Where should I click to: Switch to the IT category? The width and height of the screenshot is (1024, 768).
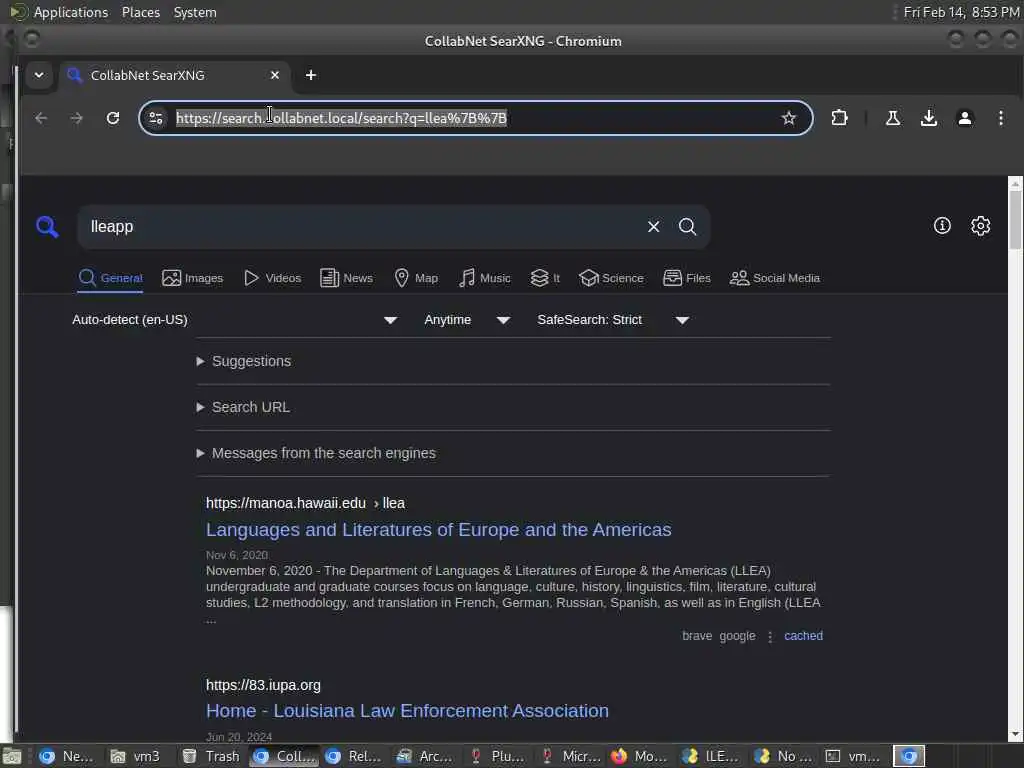click(x=545, y=278)
